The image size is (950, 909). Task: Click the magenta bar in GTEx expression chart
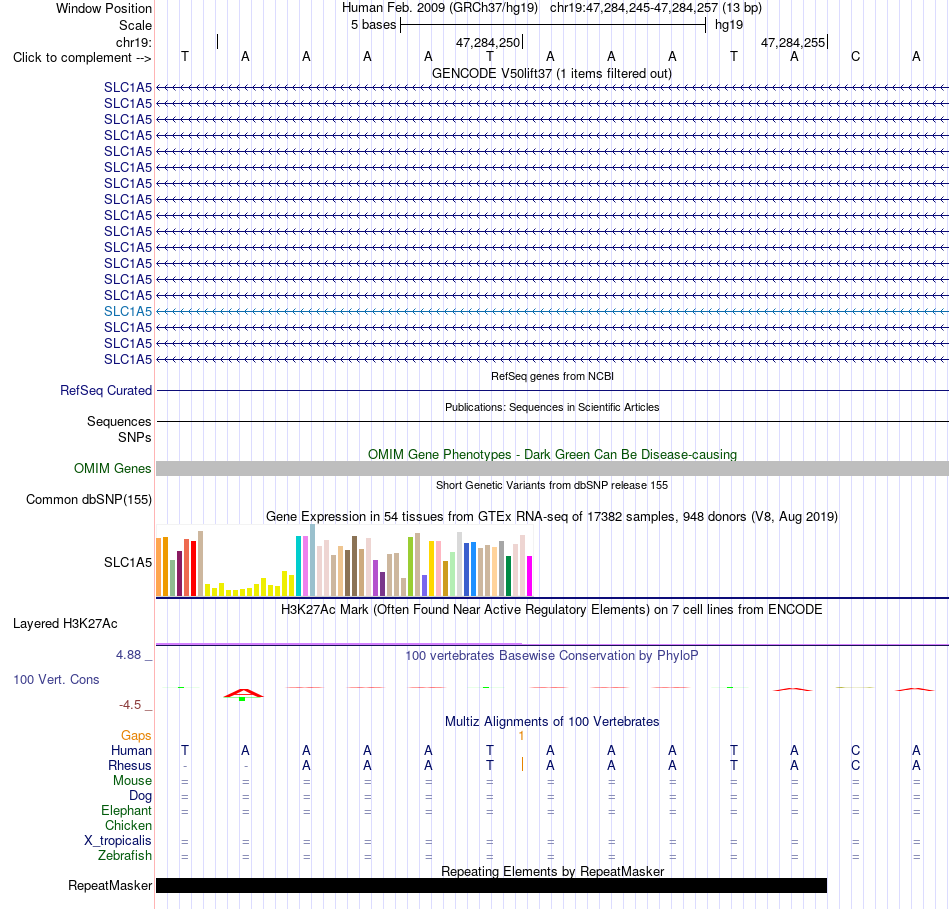530,576
